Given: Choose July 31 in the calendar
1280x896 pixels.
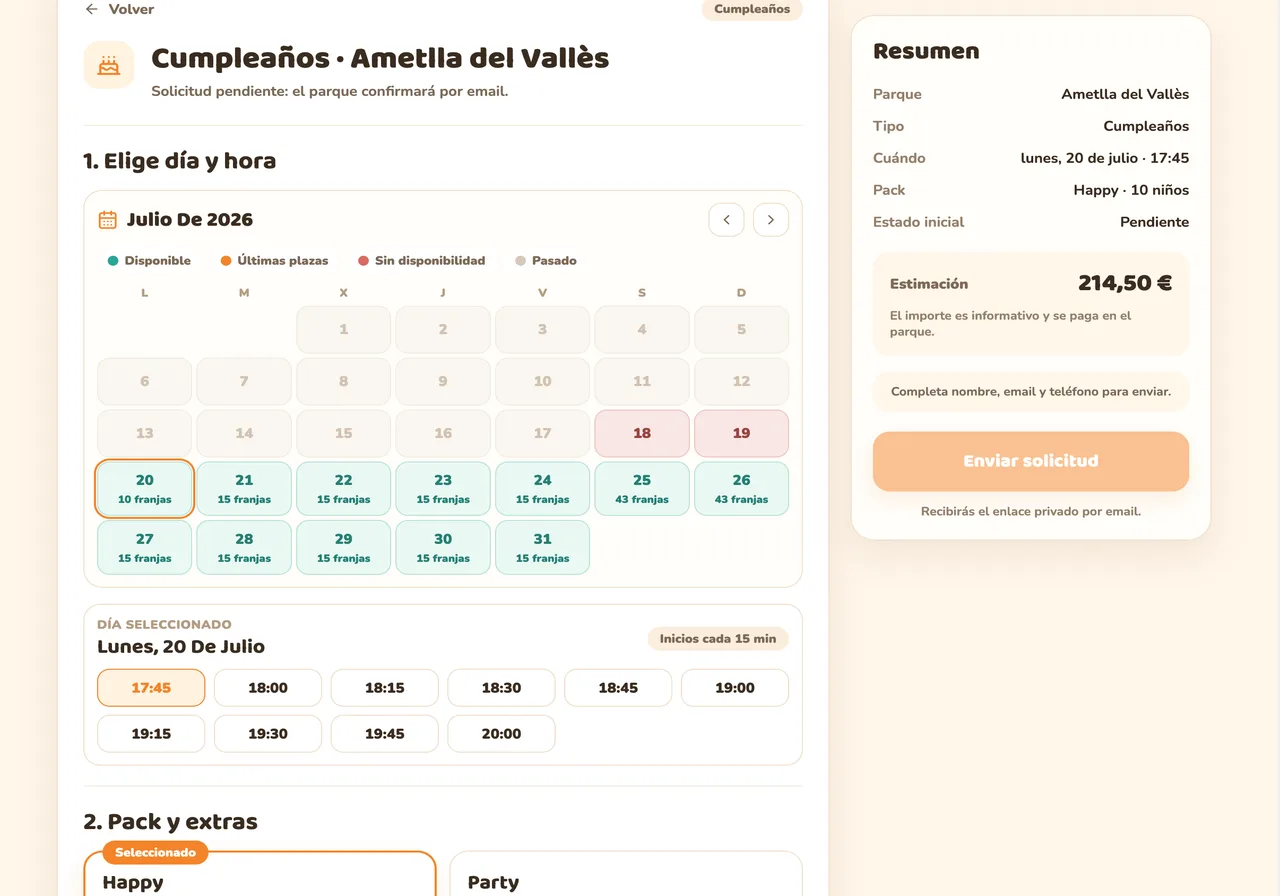Looking at the screenshot, I should (x=542, y=548).
